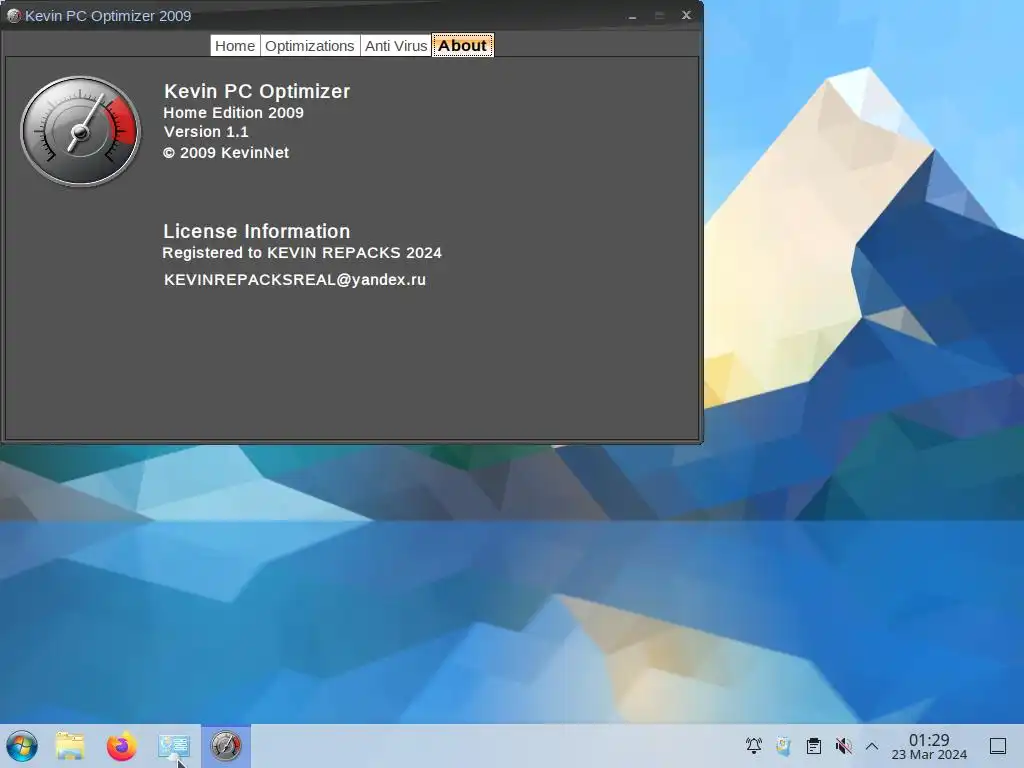1024x768 pixels.
Task: Click the 'License Information' heading
Action: [257, 231]
